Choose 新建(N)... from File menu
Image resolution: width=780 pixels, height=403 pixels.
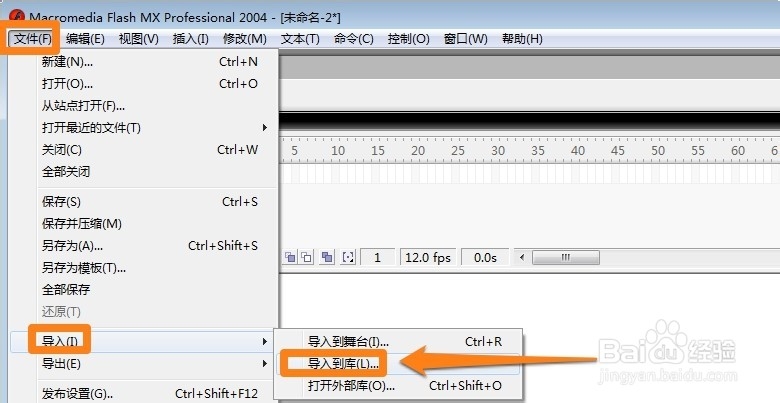pos(144,62)
